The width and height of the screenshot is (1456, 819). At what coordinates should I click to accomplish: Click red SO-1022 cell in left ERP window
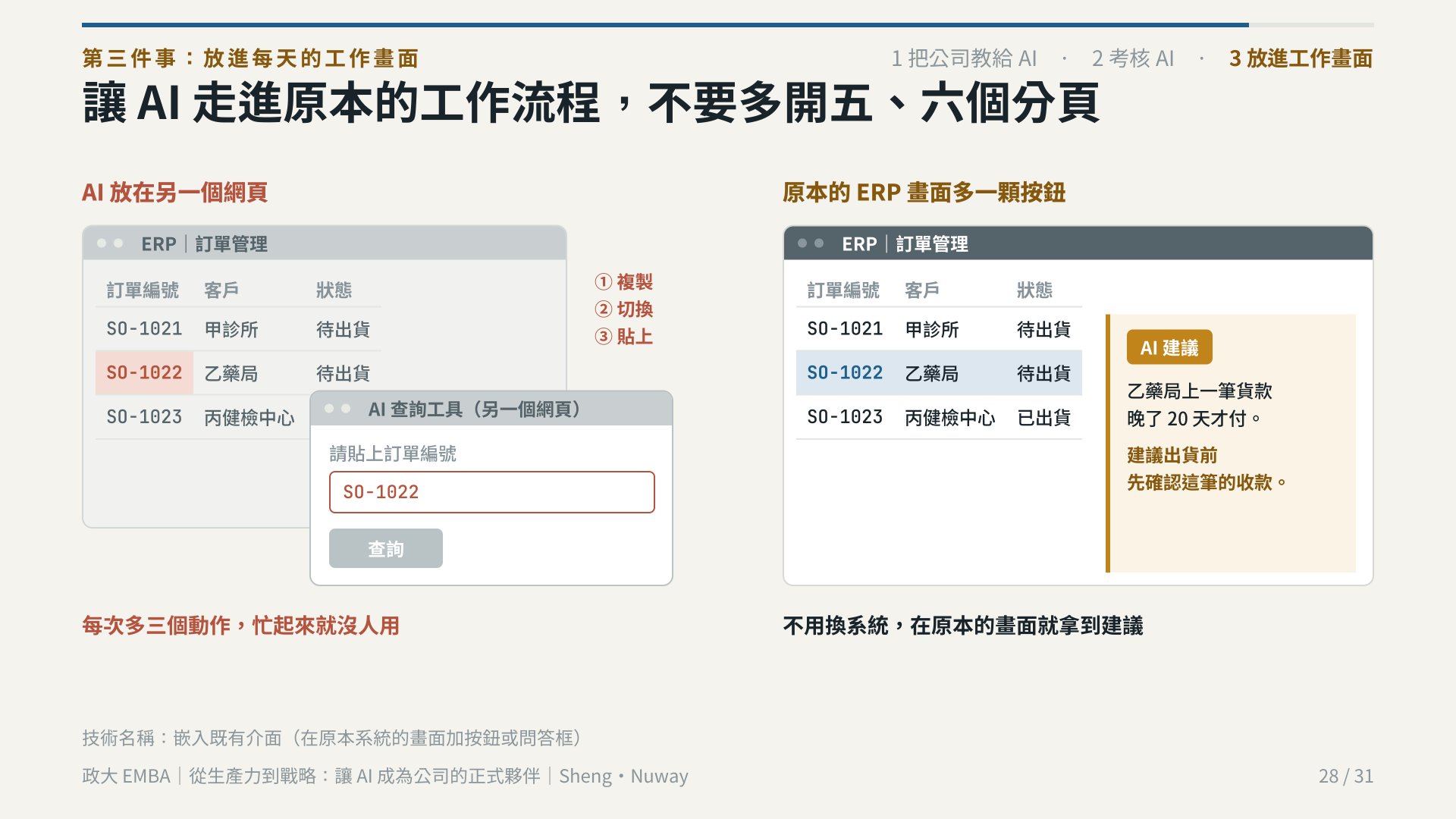(x=144, y=372)
